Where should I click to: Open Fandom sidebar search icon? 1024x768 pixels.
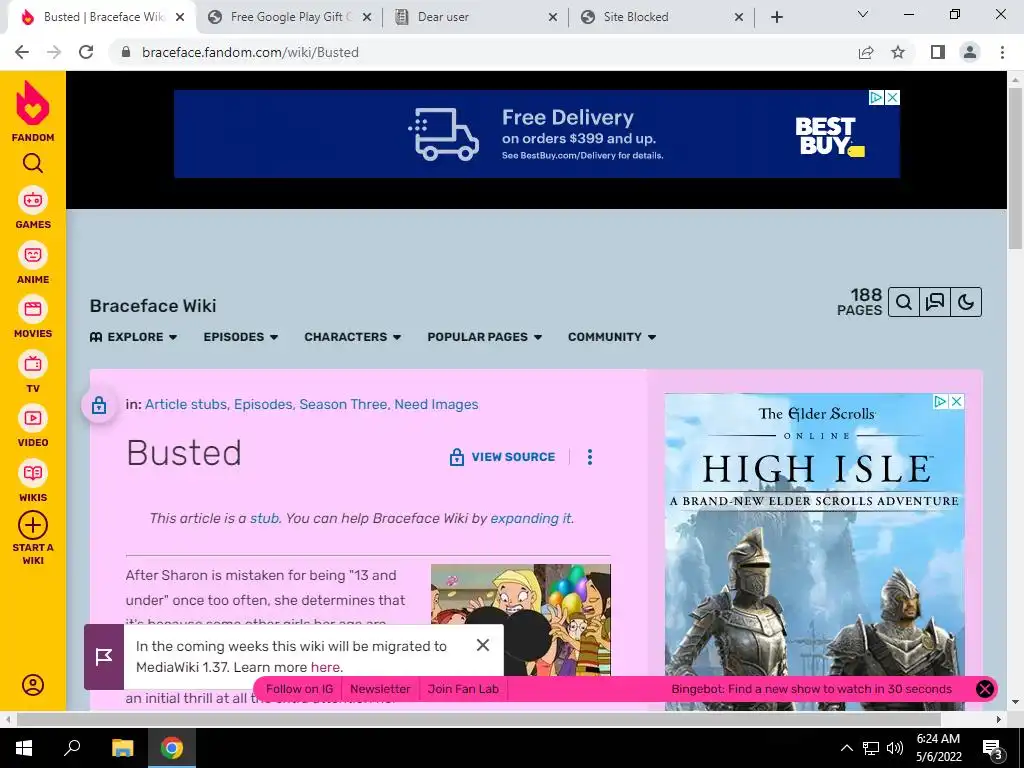pos(33,163)
